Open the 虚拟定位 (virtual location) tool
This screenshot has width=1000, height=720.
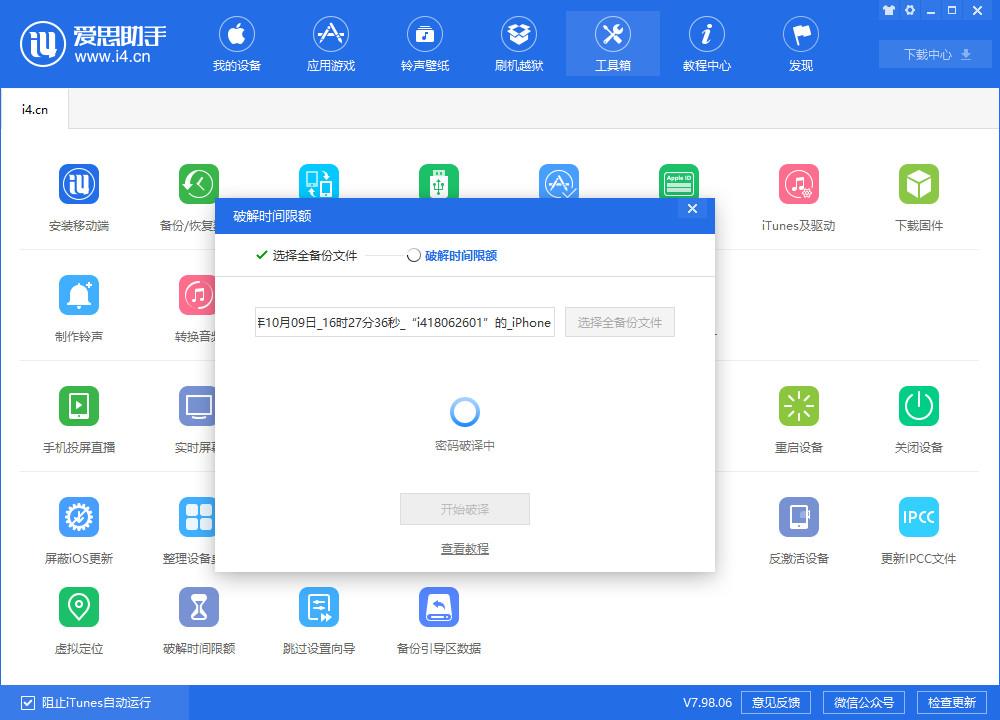[79, 618]
